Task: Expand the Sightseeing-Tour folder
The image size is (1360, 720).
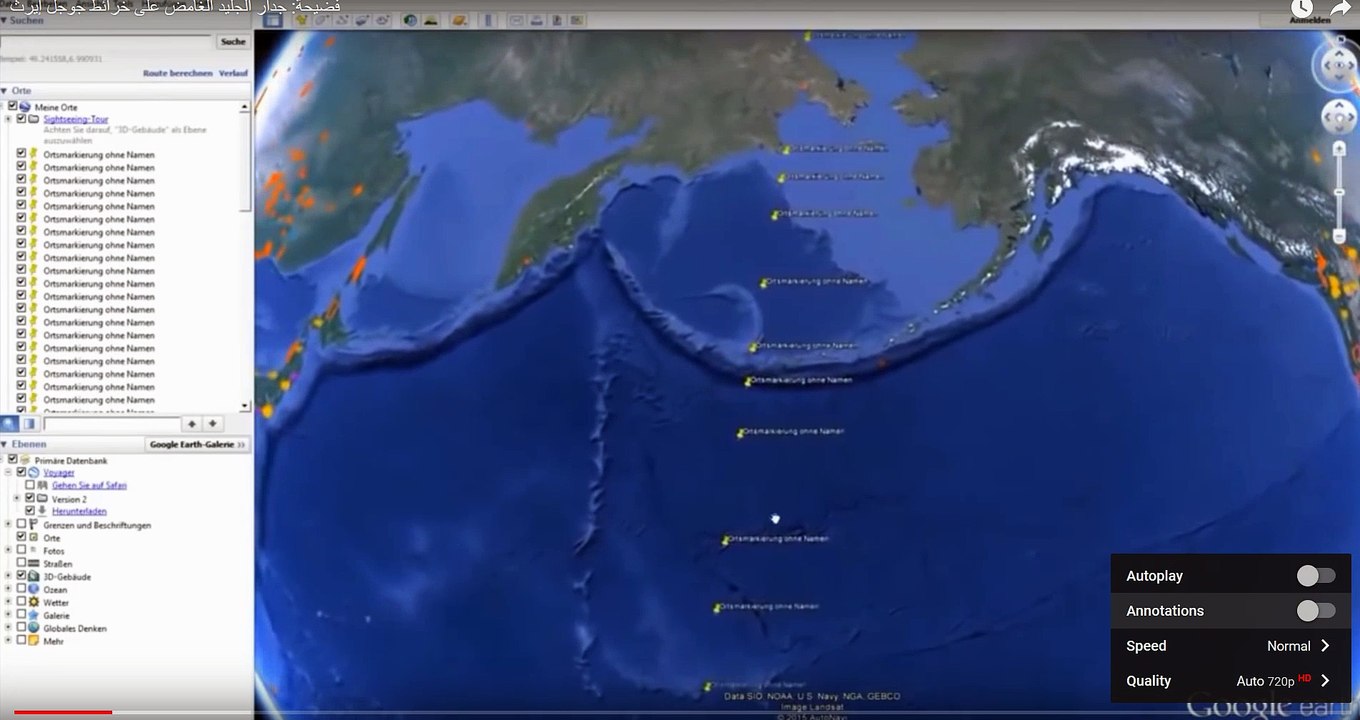Action: (x=8, y=119)
